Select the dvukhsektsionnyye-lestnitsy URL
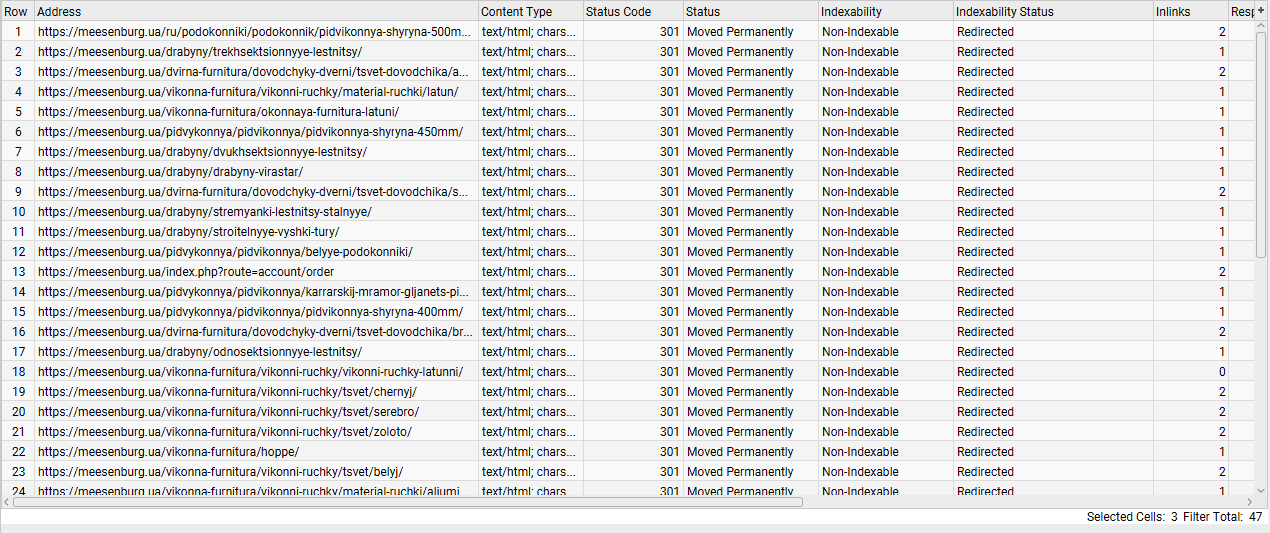 tap(203, 152)
